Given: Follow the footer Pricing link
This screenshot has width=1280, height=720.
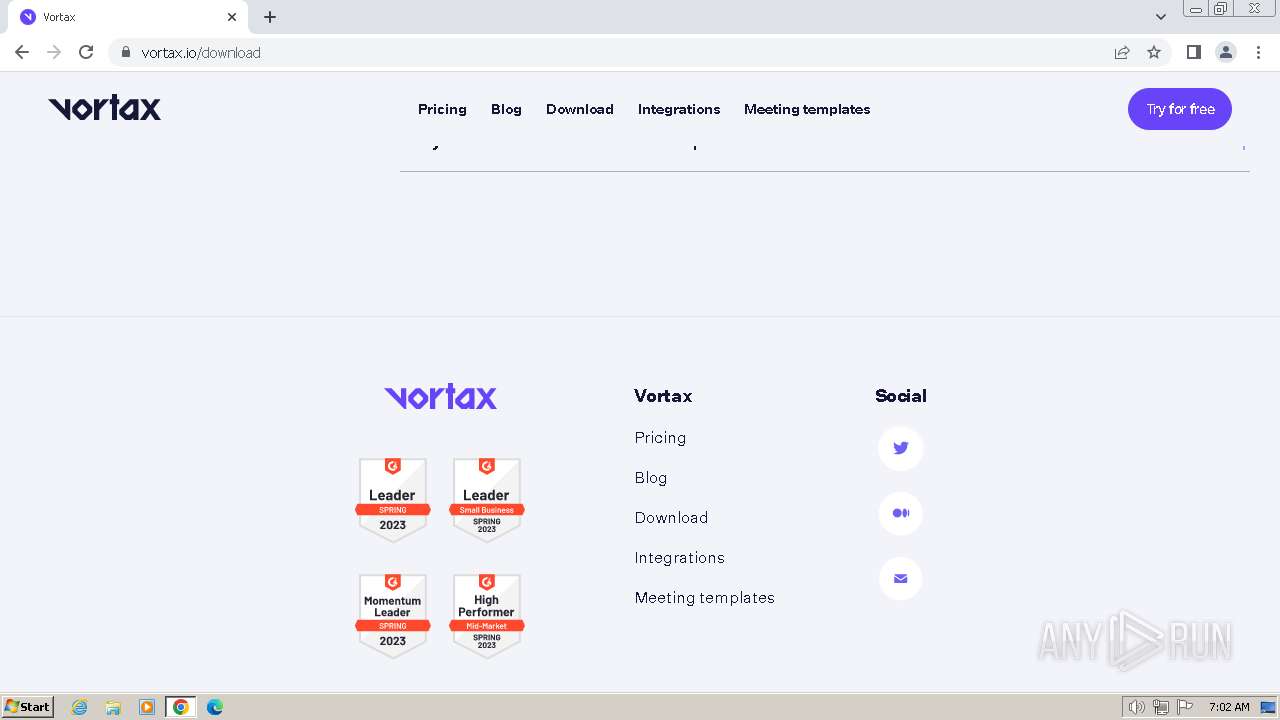Looking at the screenshot, I should click(660, 437).
